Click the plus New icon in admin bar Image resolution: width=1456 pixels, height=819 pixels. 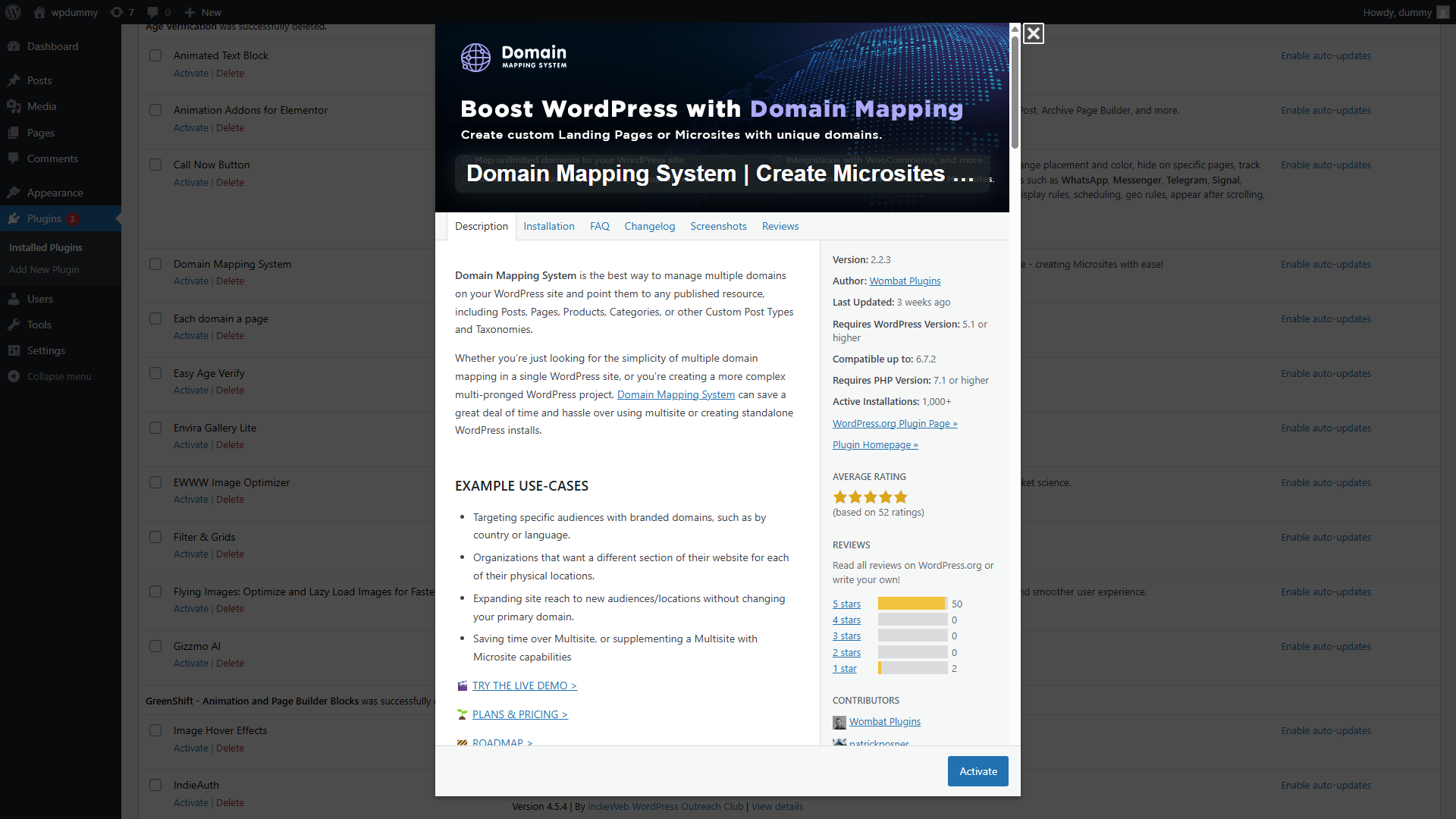(x=190, y=12)
